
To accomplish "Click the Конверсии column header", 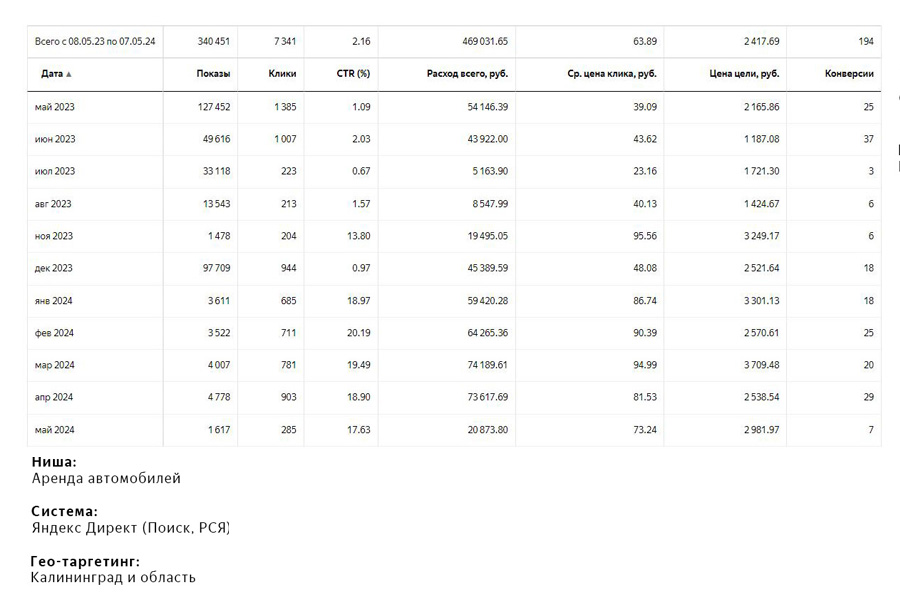I will (x=849, y=74).
